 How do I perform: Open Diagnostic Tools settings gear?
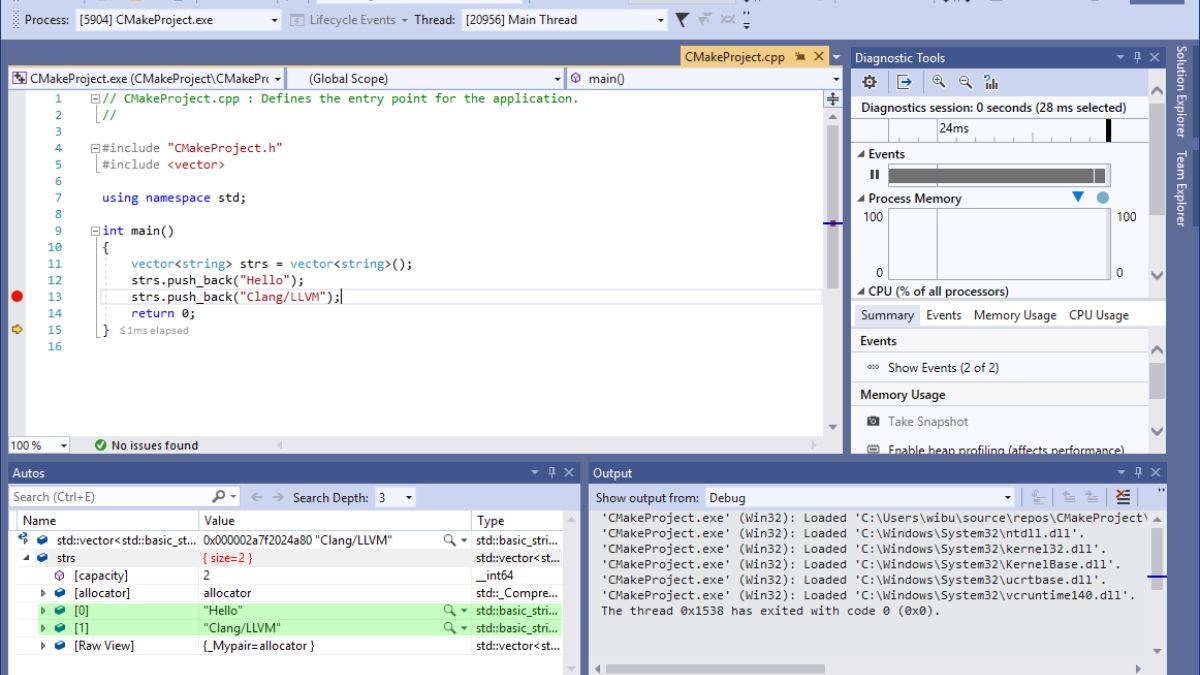click(869, 82)
